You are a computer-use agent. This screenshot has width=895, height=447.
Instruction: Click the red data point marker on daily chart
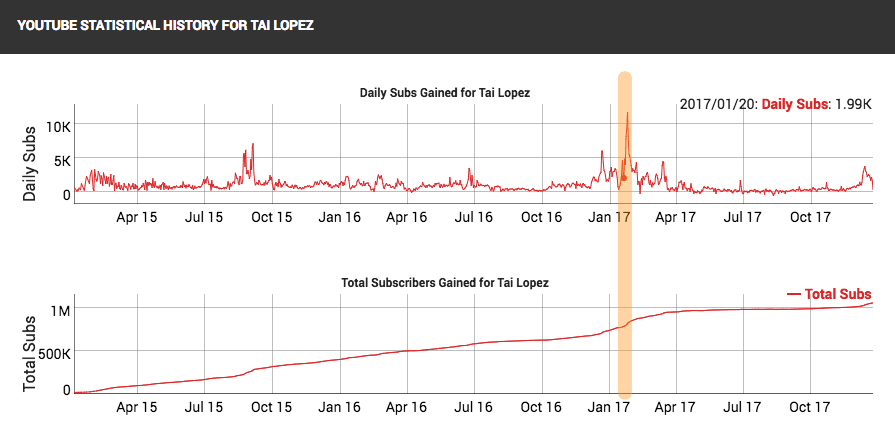[x=624, y=178]
